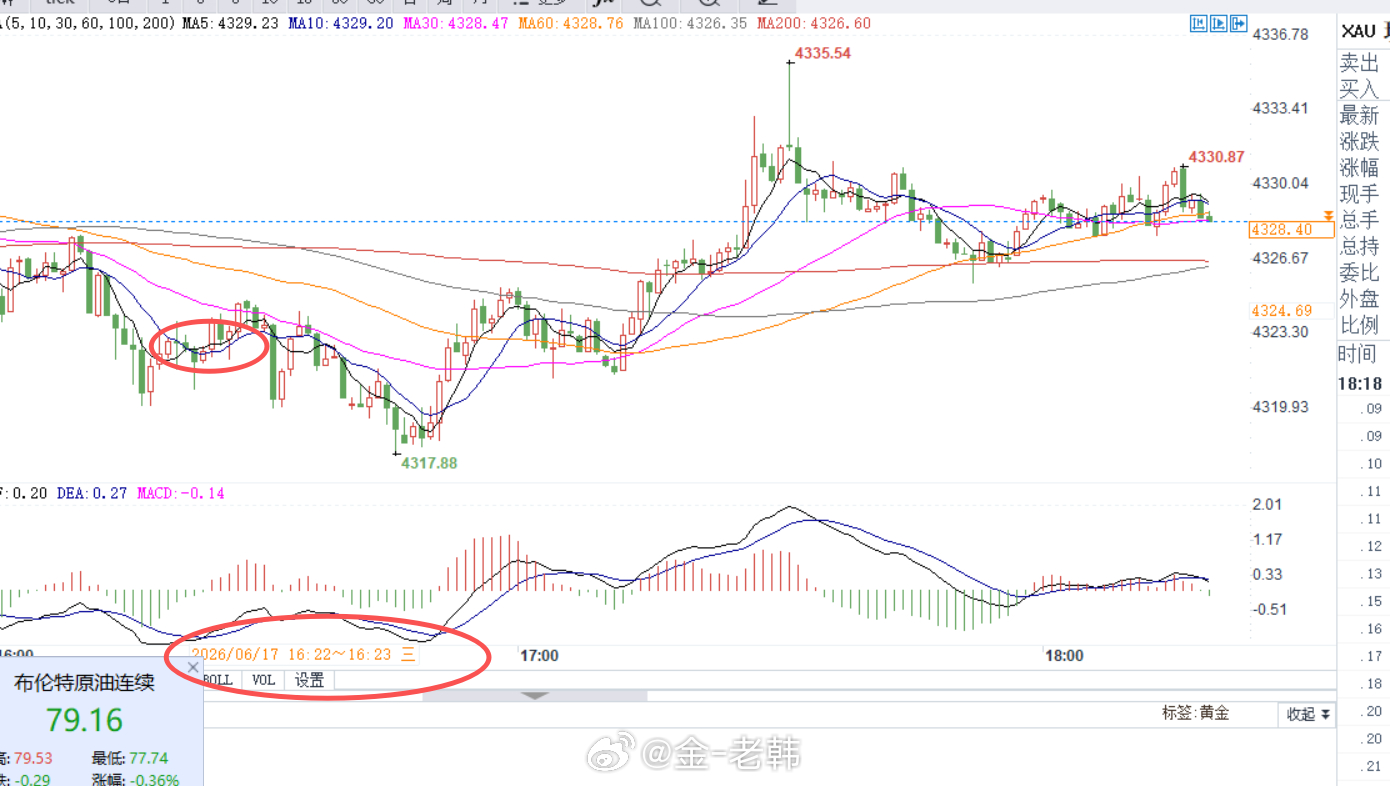Viewport: 1390px width, 786px height.
Task: Click the collapse triangle below the indicator tabs
Action: [x=535, y=695]
